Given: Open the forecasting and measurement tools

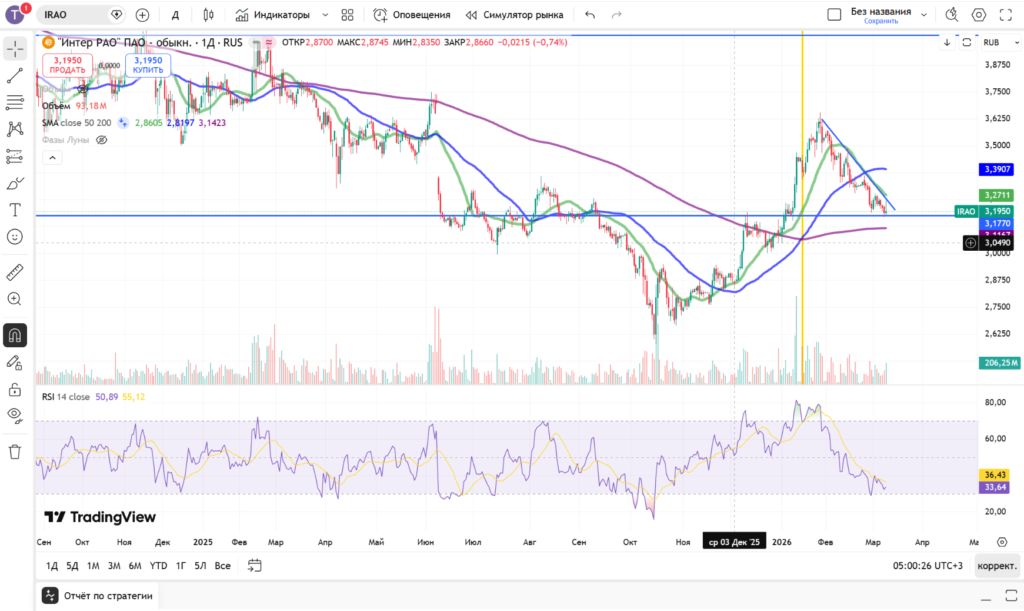Looking at the screenshot, I should 15,156.
